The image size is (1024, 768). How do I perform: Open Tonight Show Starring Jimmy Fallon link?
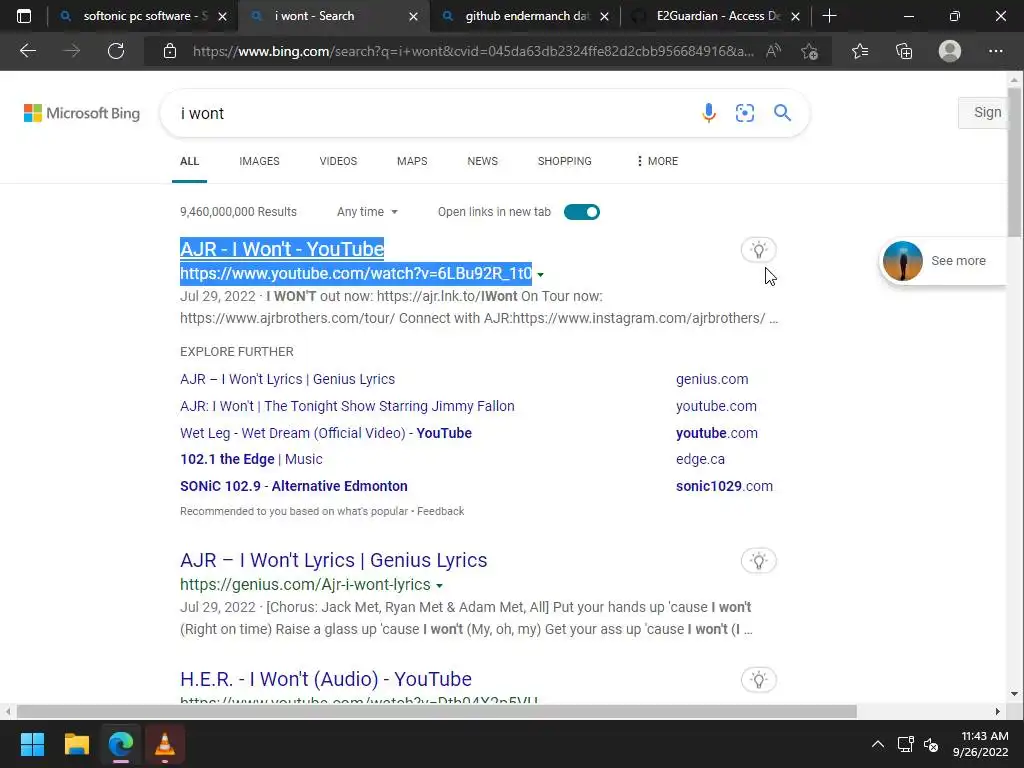click(347, 406)
